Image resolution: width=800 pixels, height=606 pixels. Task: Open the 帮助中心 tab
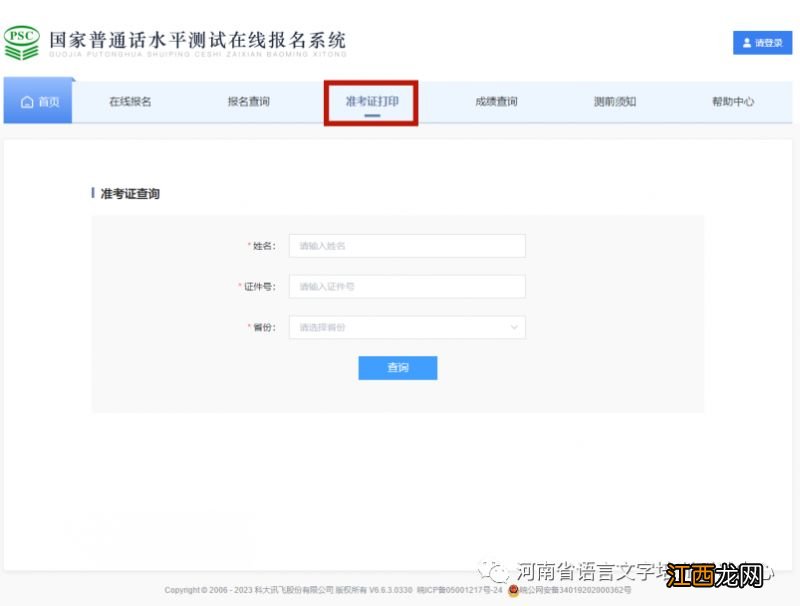click(734, 101)
